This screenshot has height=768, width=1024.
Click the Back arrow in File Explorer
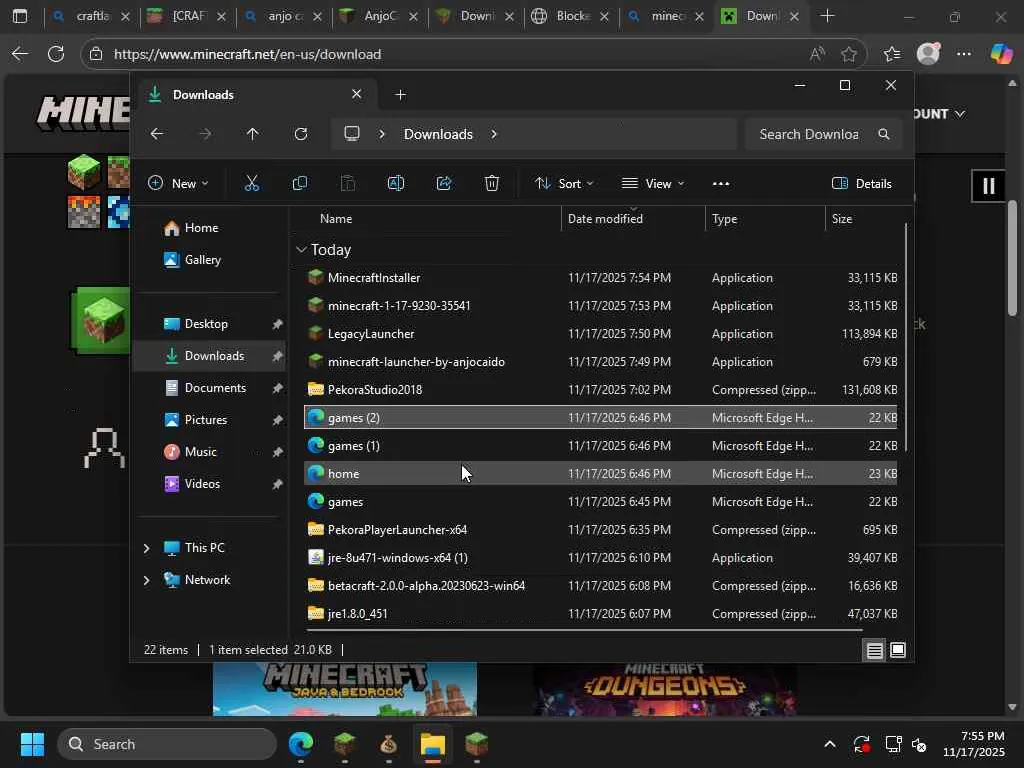157,134
